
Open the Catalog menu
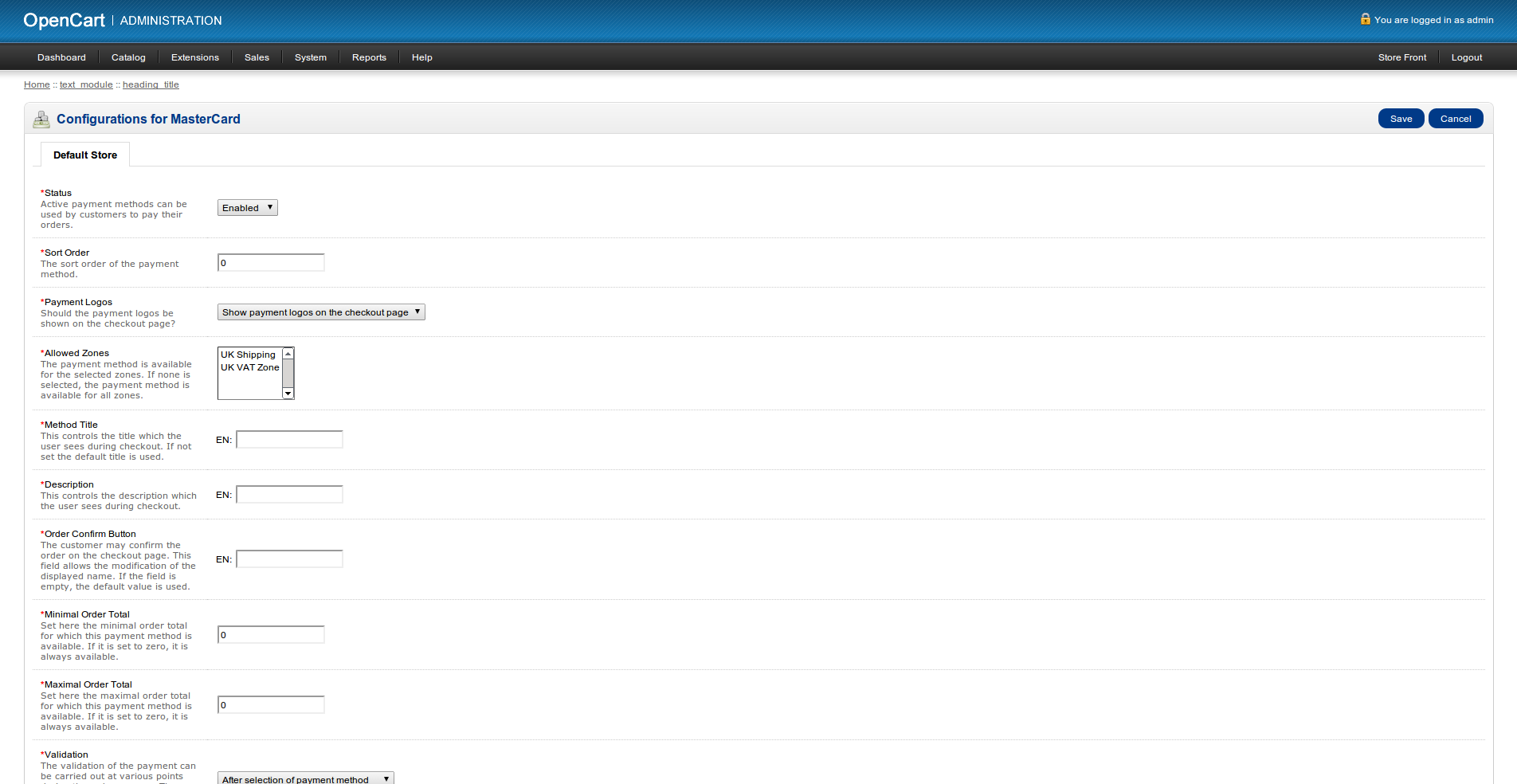pyautogui.click(x=128, y=57)
